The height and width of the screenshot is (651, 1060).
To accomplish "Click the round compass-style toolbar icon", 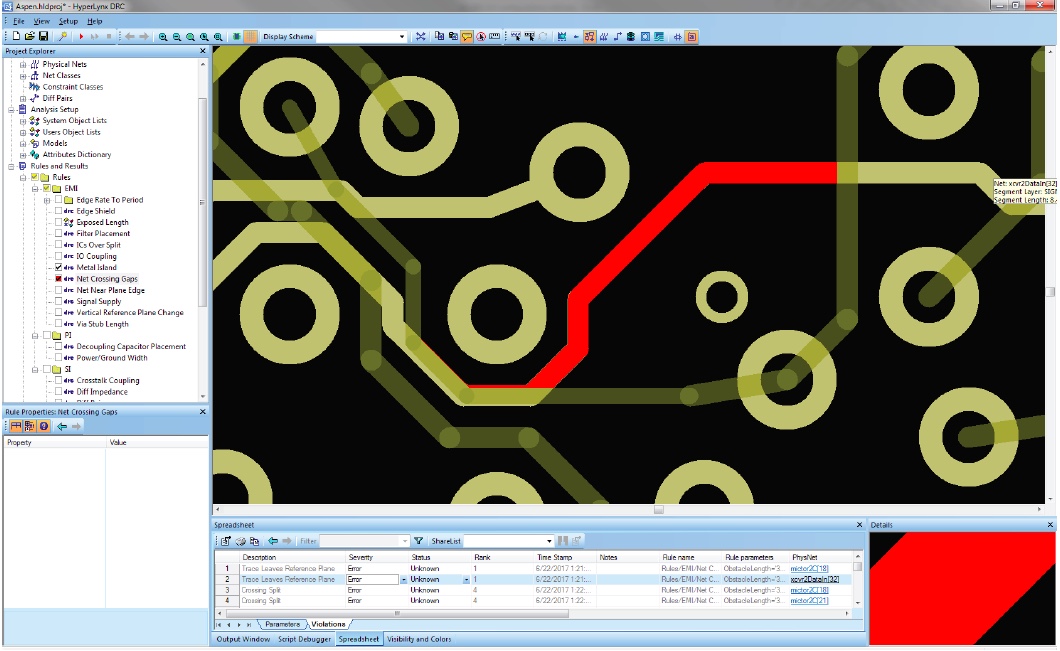I will [x=481, y=37].
